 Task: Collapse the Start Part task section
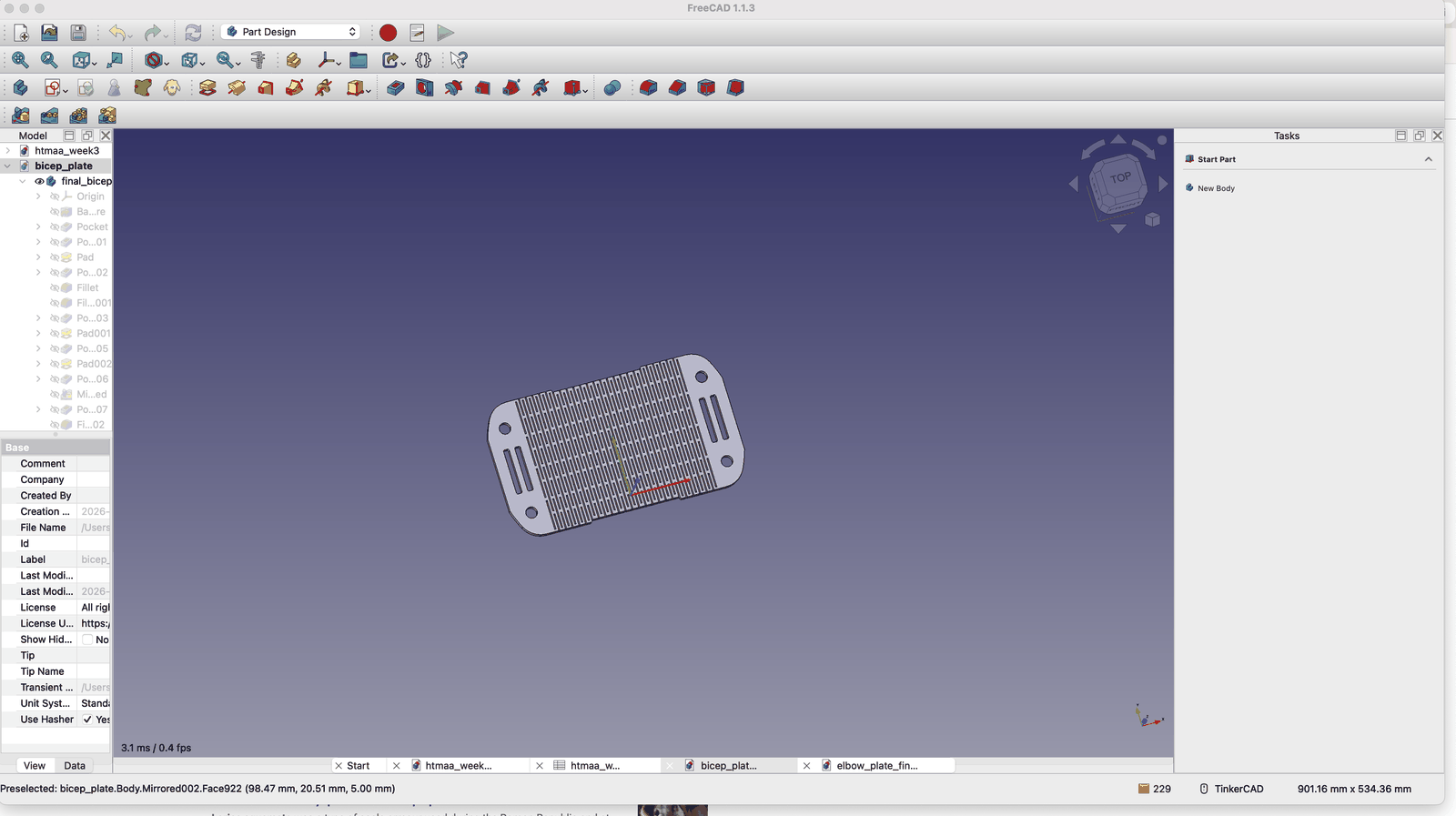pyautogui.click(x=1429, y=159)
